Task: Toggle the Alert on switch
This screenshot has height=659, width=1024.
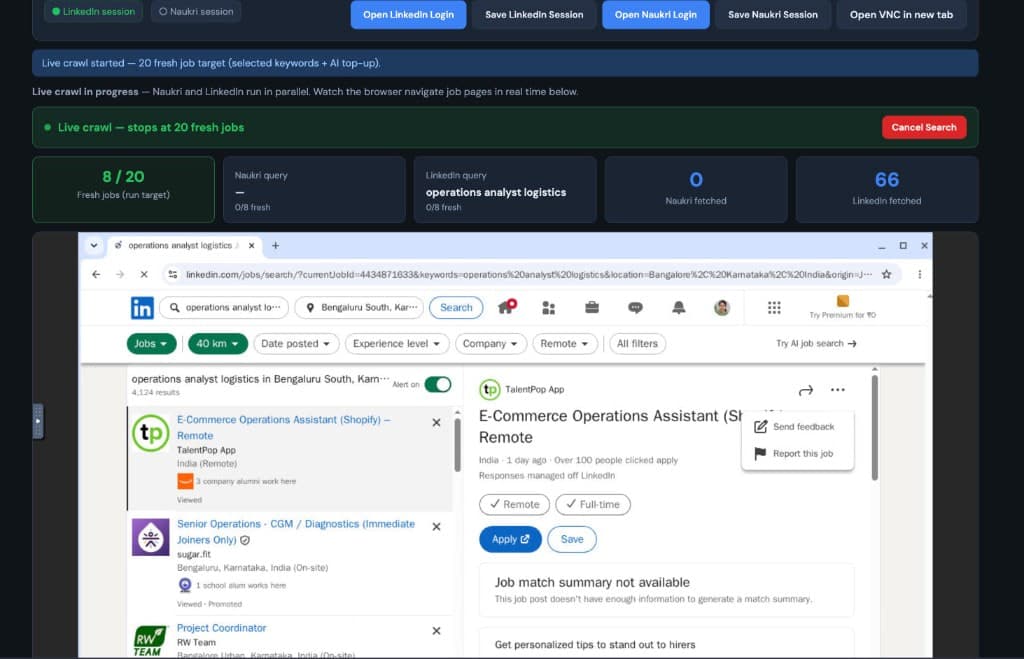Action: point(438,384)
